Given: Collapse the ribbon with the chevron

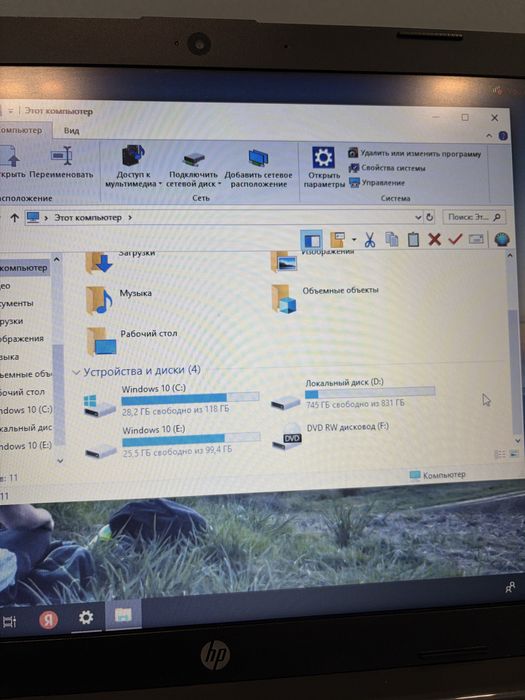Looking at the screenshot, I should tap(489, 136).
